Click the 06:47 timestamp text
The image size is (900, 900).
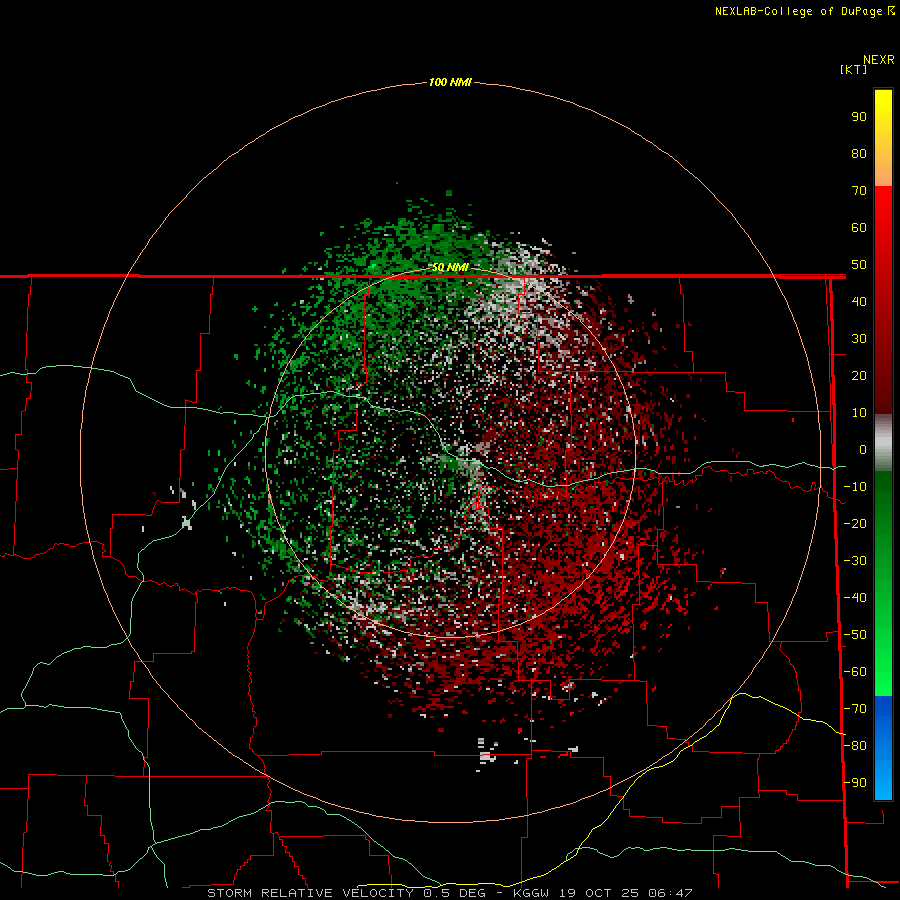pos(670,893)
